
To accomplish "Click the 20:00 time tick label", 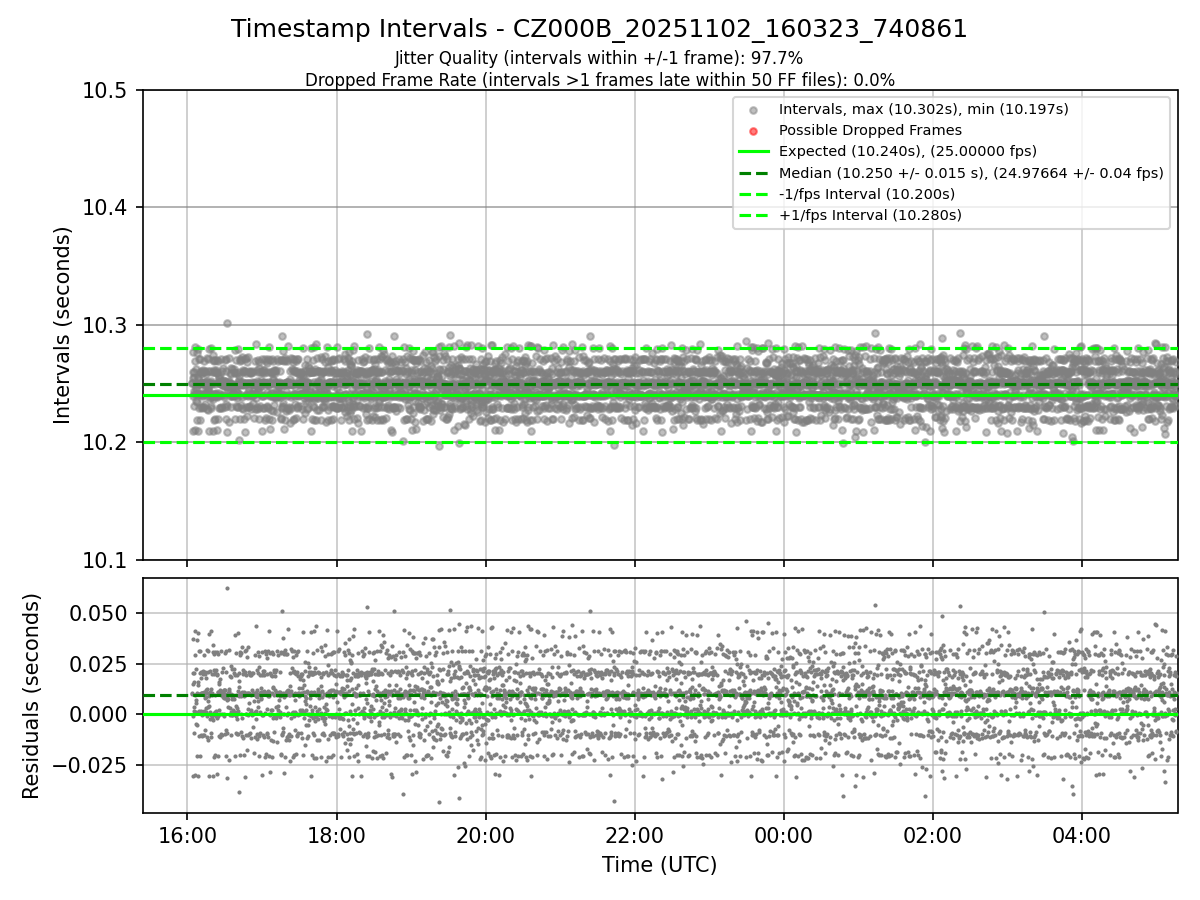I will tap(485, 833).
